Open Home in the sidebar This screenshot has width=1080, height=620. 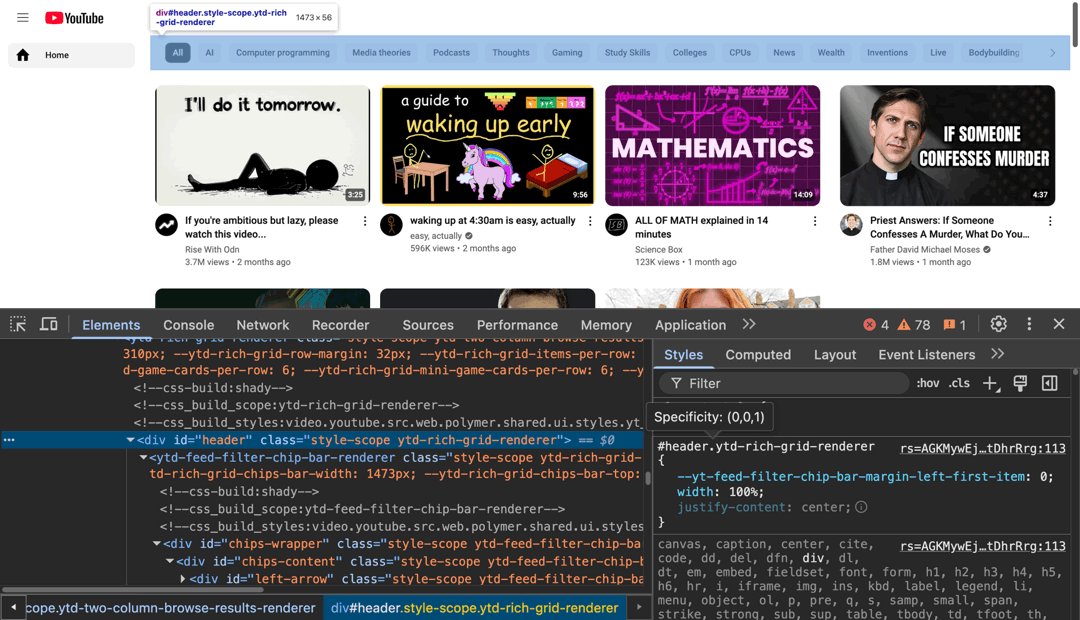click(71, 55)
